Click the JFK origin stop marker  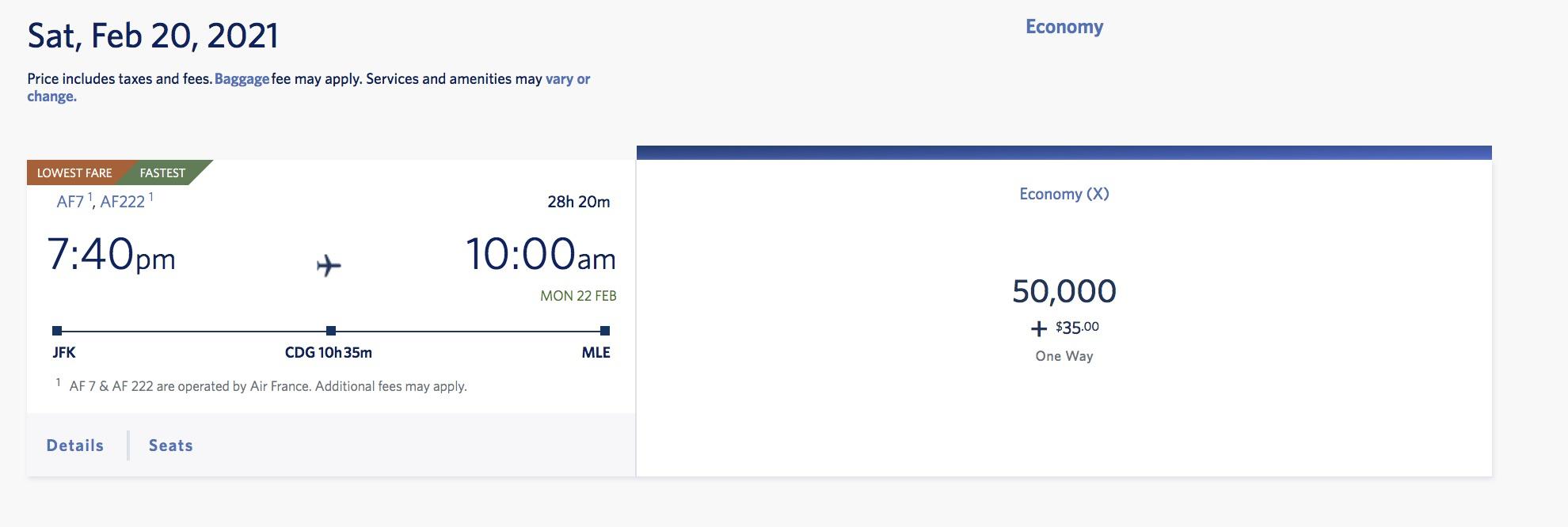coord(57,331)
